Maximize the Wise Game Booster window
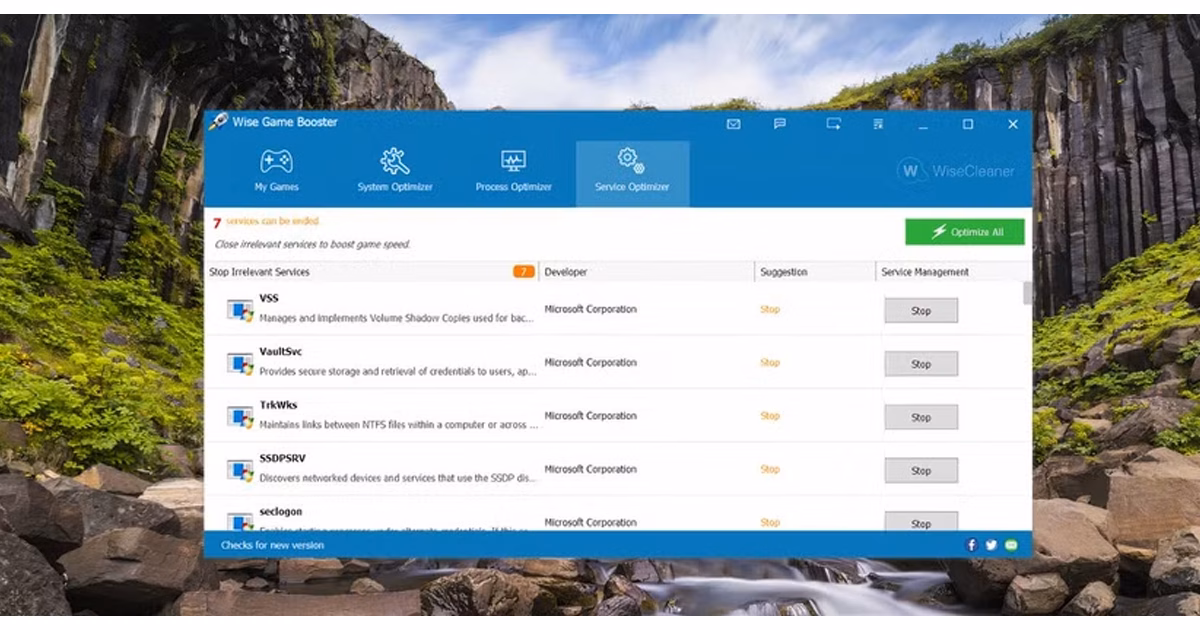Viewport: 1200px width, 630px height. click(968, 124)
